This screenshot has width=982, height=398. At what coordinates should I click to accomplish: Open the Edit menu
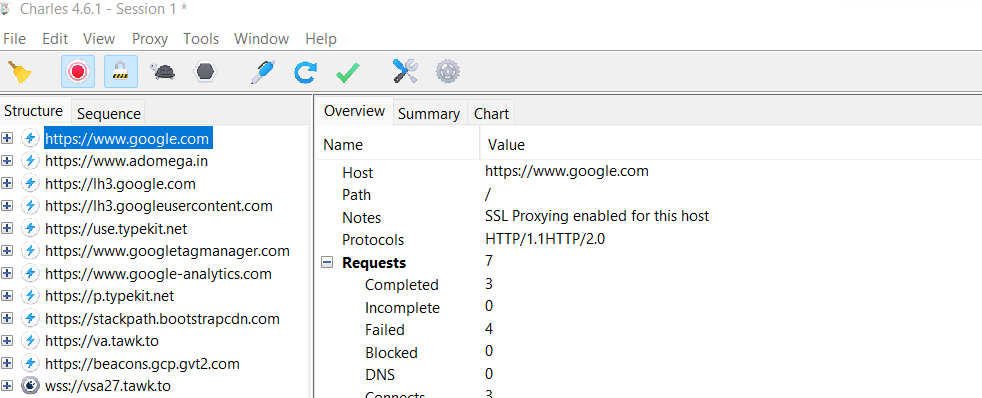pyautogui.click(x=55, y=39)
